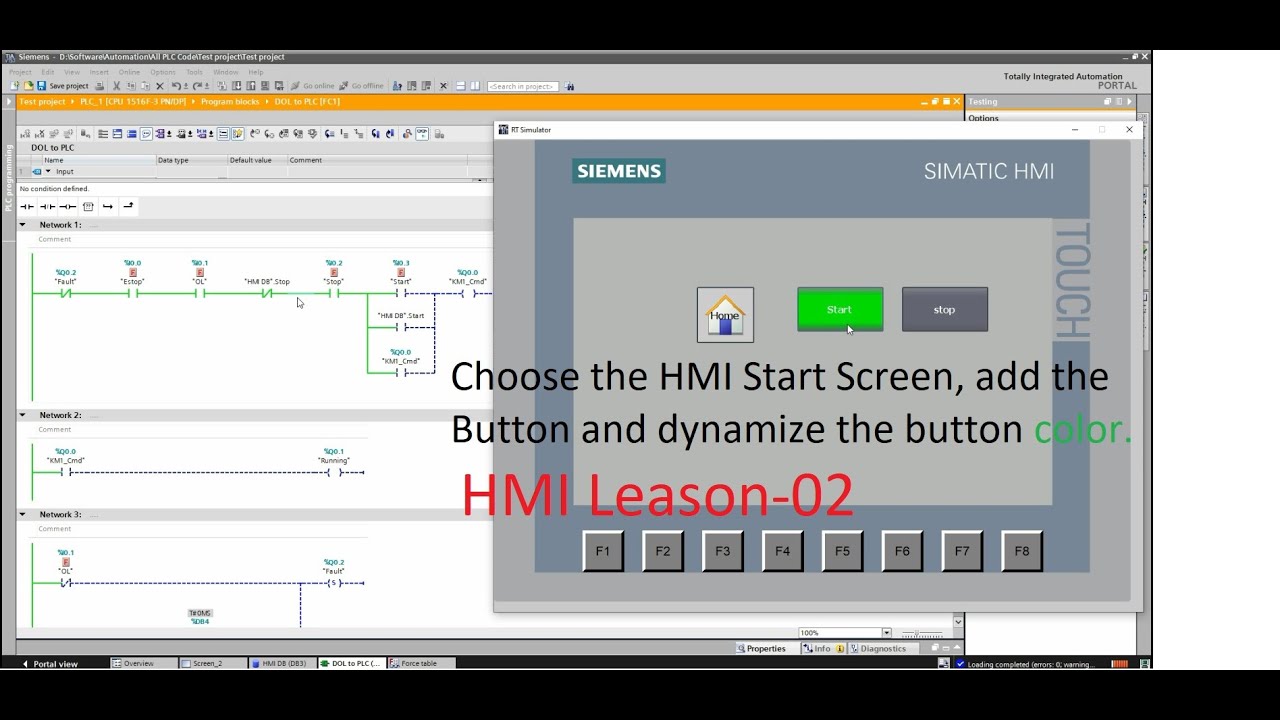The height and width of the screenshot is (720, 1280).
Task: Open the Help menu
Action: (256, 72)
